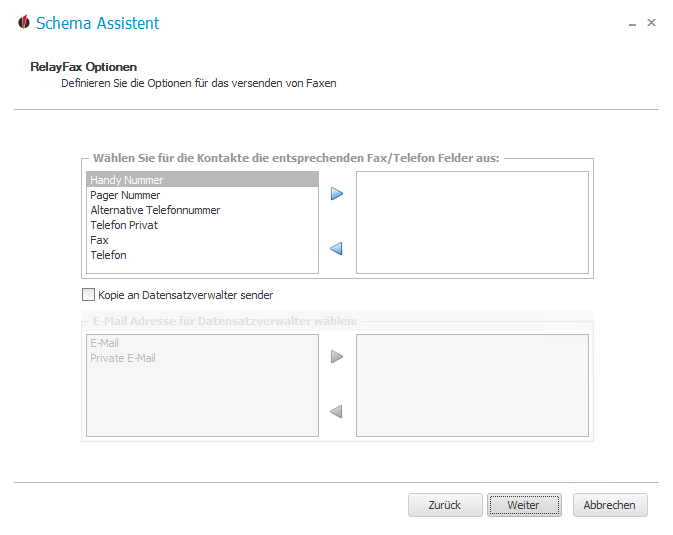Cancel the wizard with Abbrechen
The width and height of the screenshot is (673, 535).
pyautogui.click(x=610, y=505)
